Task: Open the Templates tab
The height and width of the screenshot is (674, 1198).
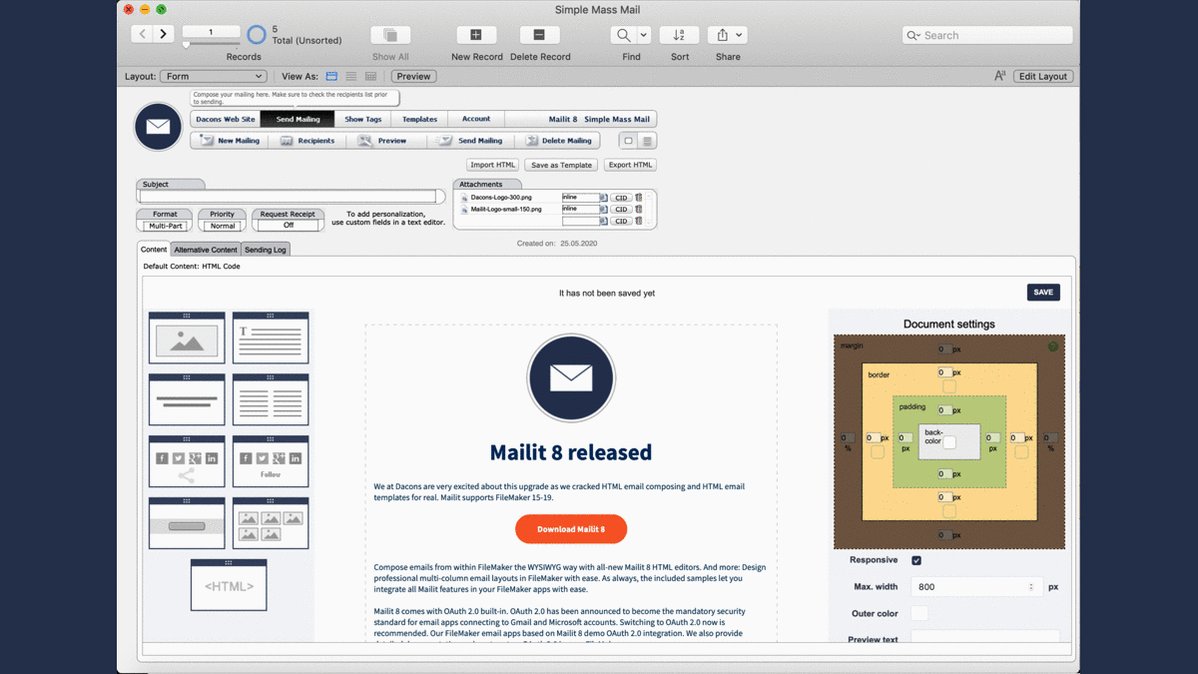Action: point(419,119)
